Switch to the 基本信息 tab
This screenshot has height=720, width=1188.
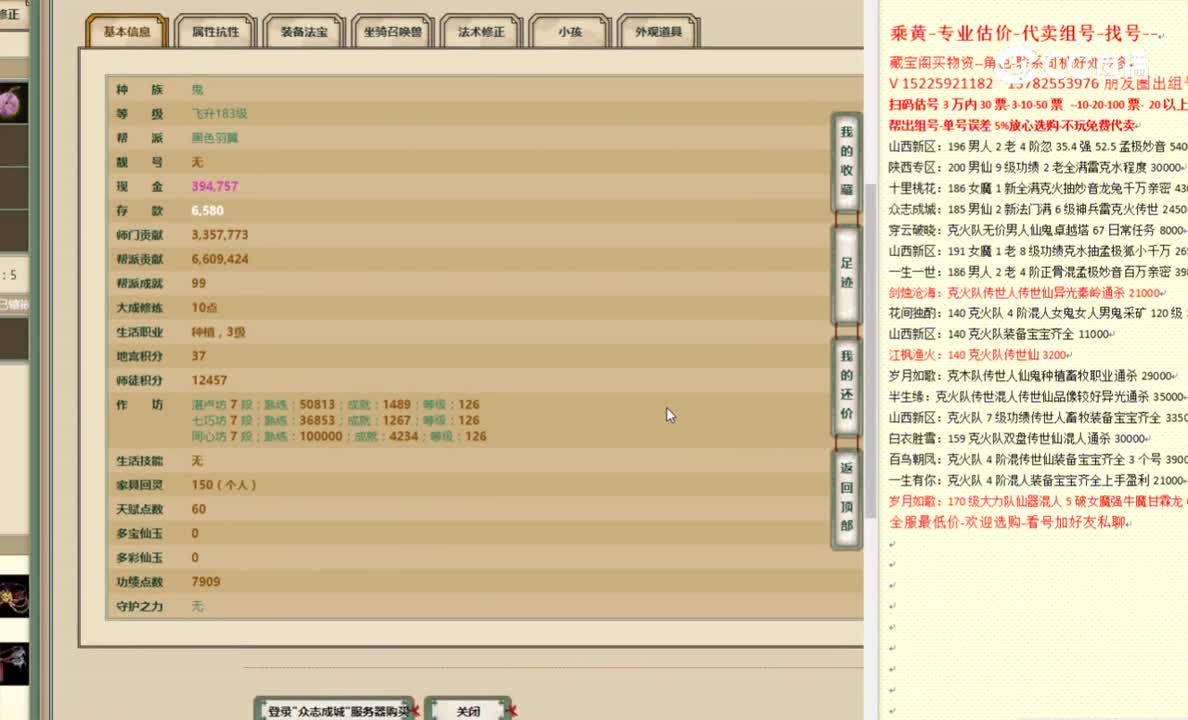(x=127, y=32)
